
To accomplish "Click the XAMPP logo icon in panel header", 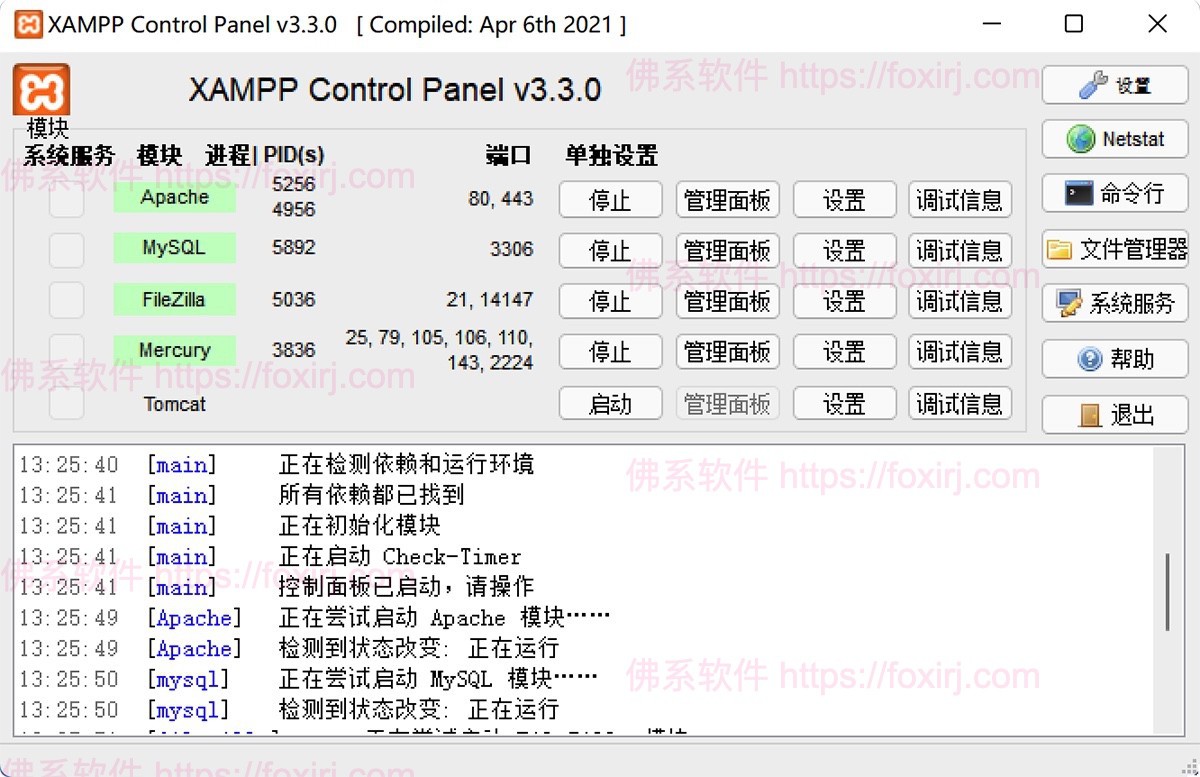I will [x=41, y=90].
